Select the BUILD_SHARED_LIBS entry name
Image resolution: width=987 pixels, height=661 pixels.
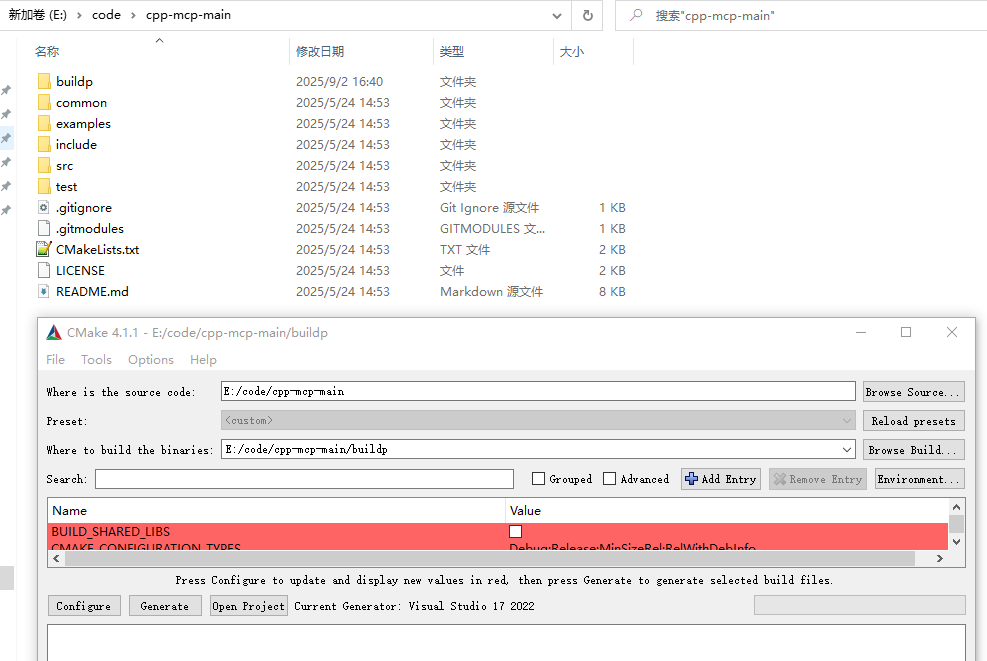click(111, 532)
